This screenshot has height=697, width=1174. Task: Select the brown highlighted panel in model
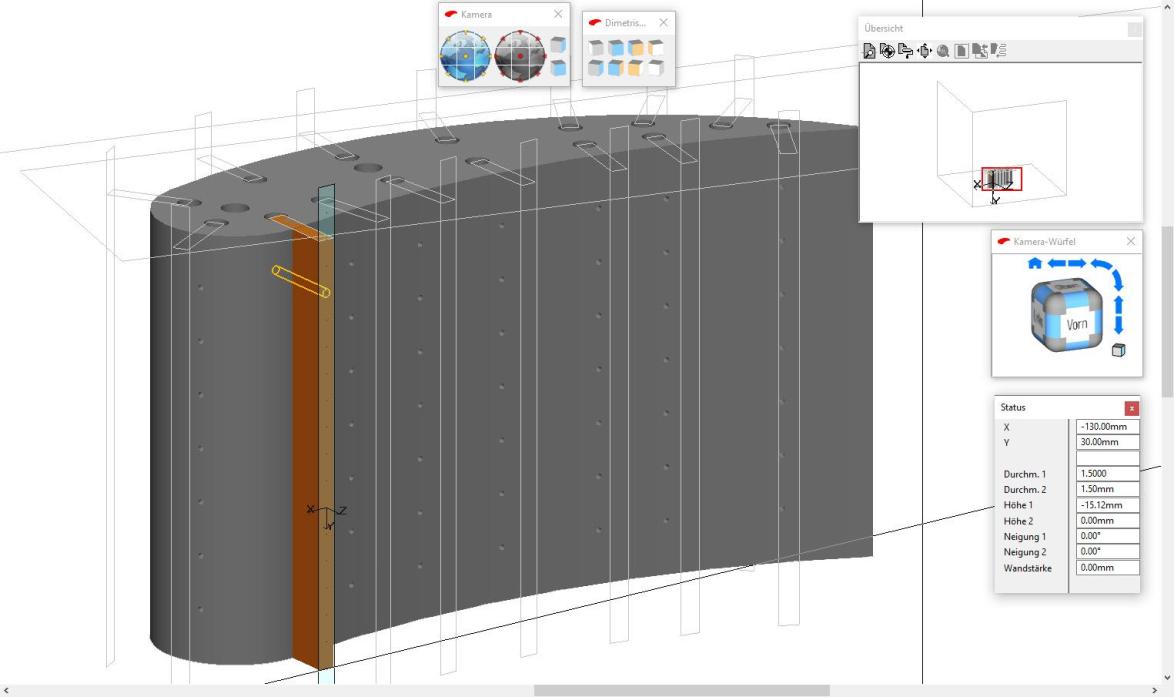[x=304, y=450]
